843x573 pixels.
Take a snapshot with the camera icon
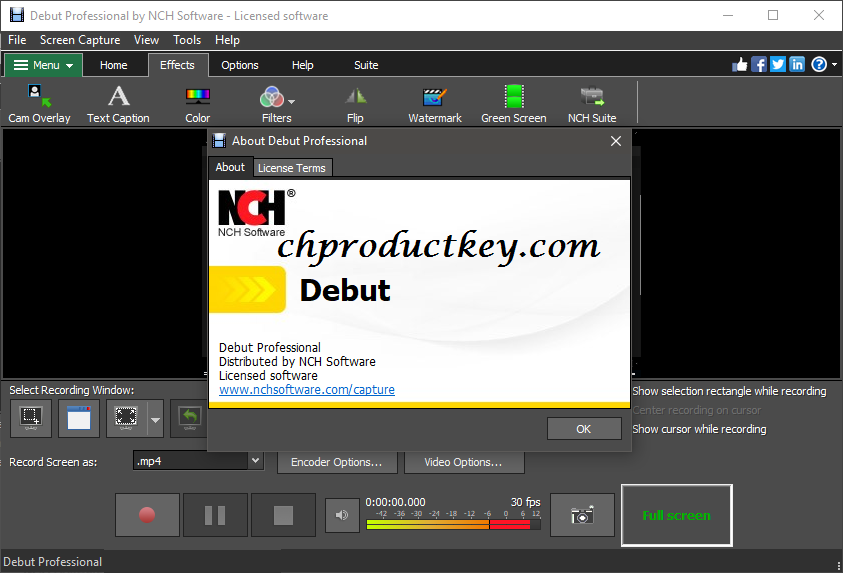coord(582,515)
